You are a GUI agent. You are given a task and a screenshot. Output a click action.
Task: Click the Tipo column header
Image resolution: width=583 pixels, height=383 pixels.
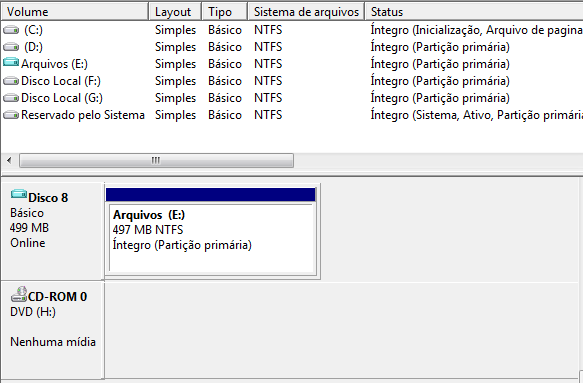click(x=225, y=12)
